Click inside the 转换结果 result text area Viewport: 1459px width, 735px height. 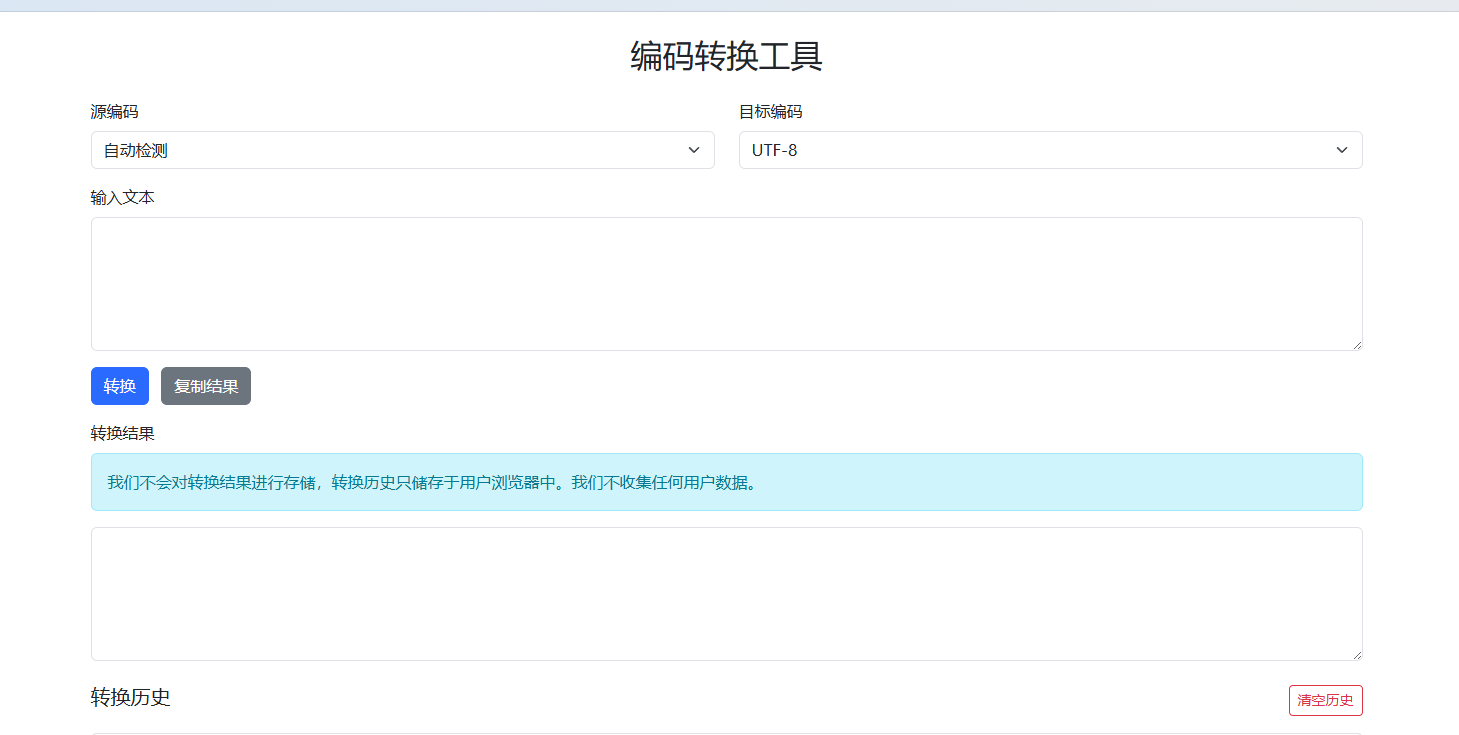(727, 592)
